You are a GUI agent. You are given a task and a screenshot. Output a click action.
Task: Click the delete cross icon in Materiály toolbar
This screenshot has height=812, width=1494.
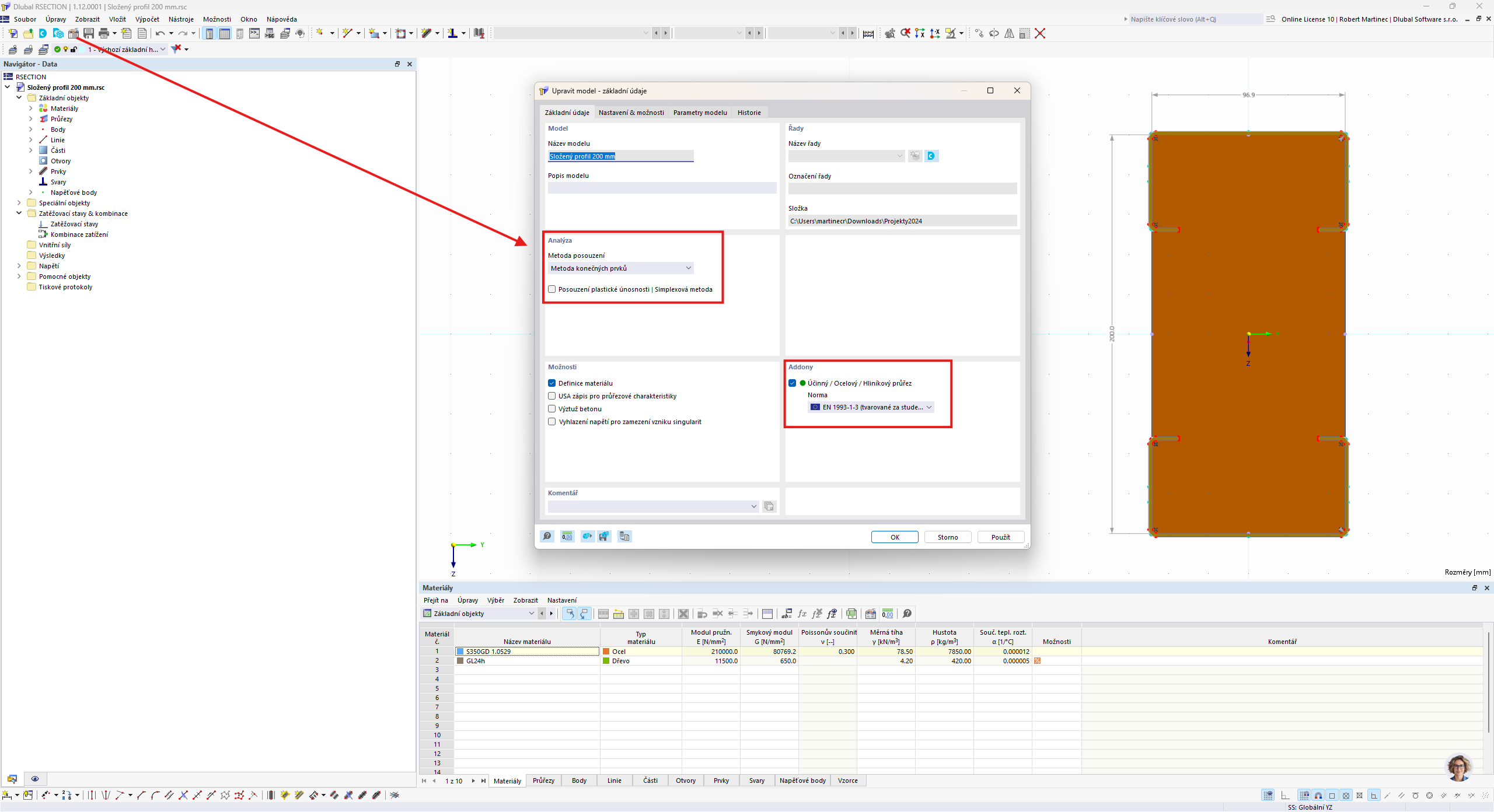683,614
